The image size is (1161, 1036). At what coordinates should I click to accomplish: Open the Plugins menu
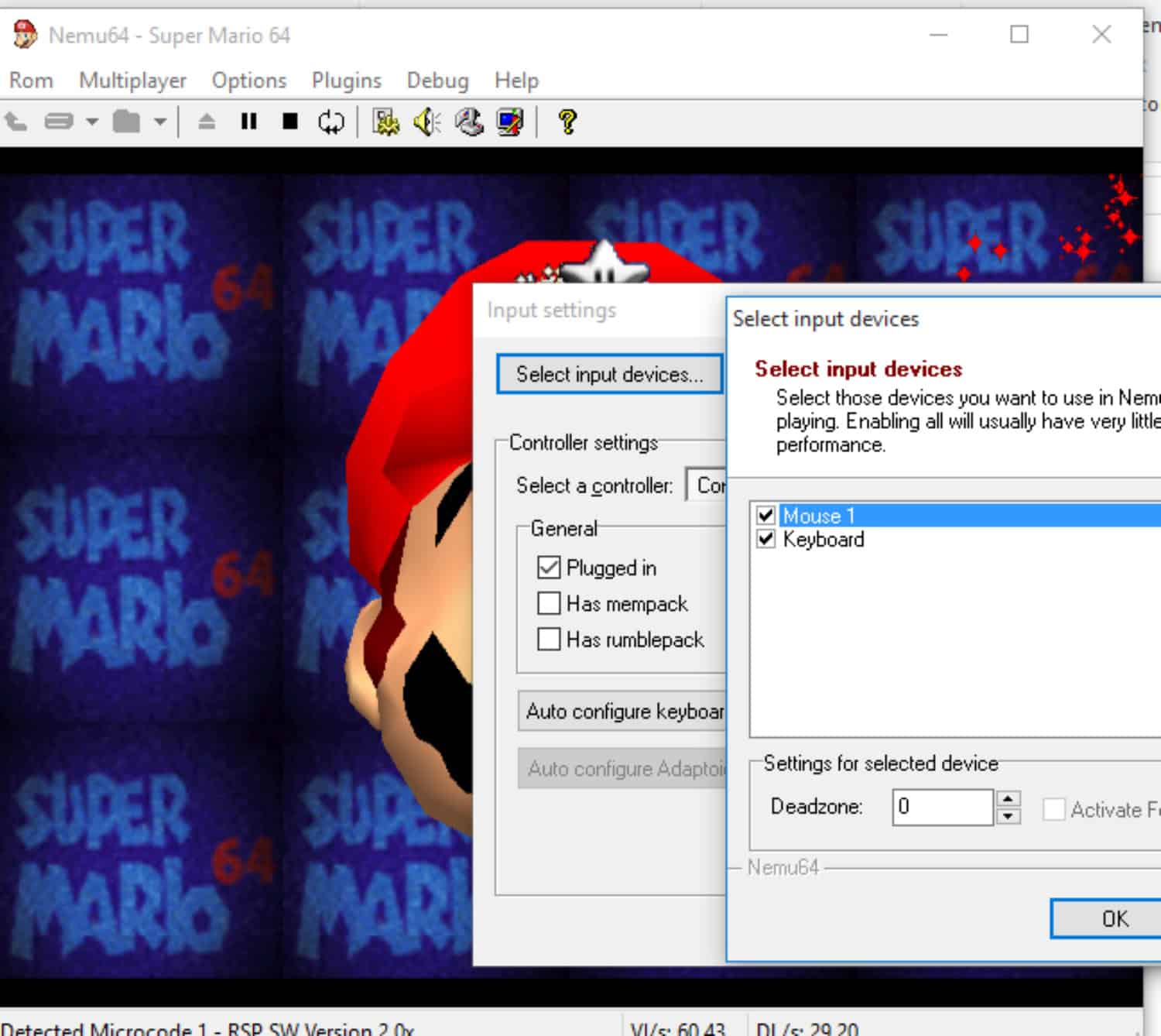347,81
